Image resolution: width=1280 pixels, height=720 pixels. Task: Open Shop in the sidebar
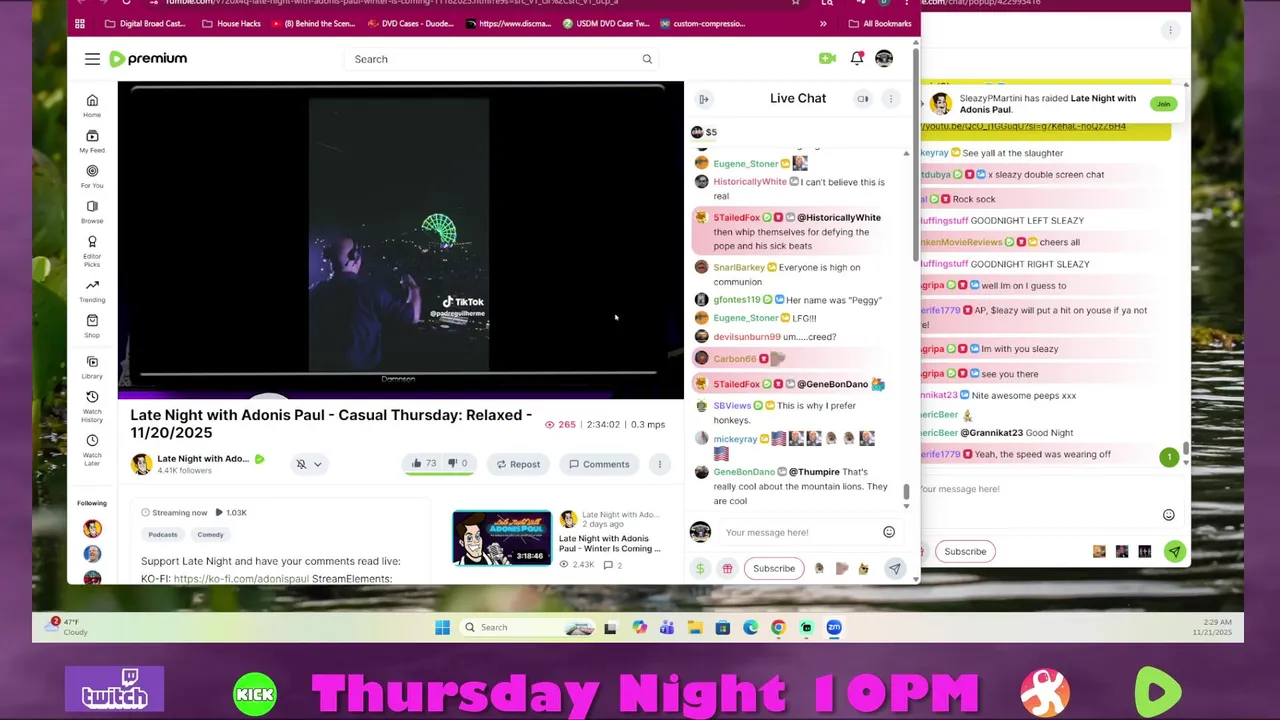pyautogui.click(x=92, y=326)
